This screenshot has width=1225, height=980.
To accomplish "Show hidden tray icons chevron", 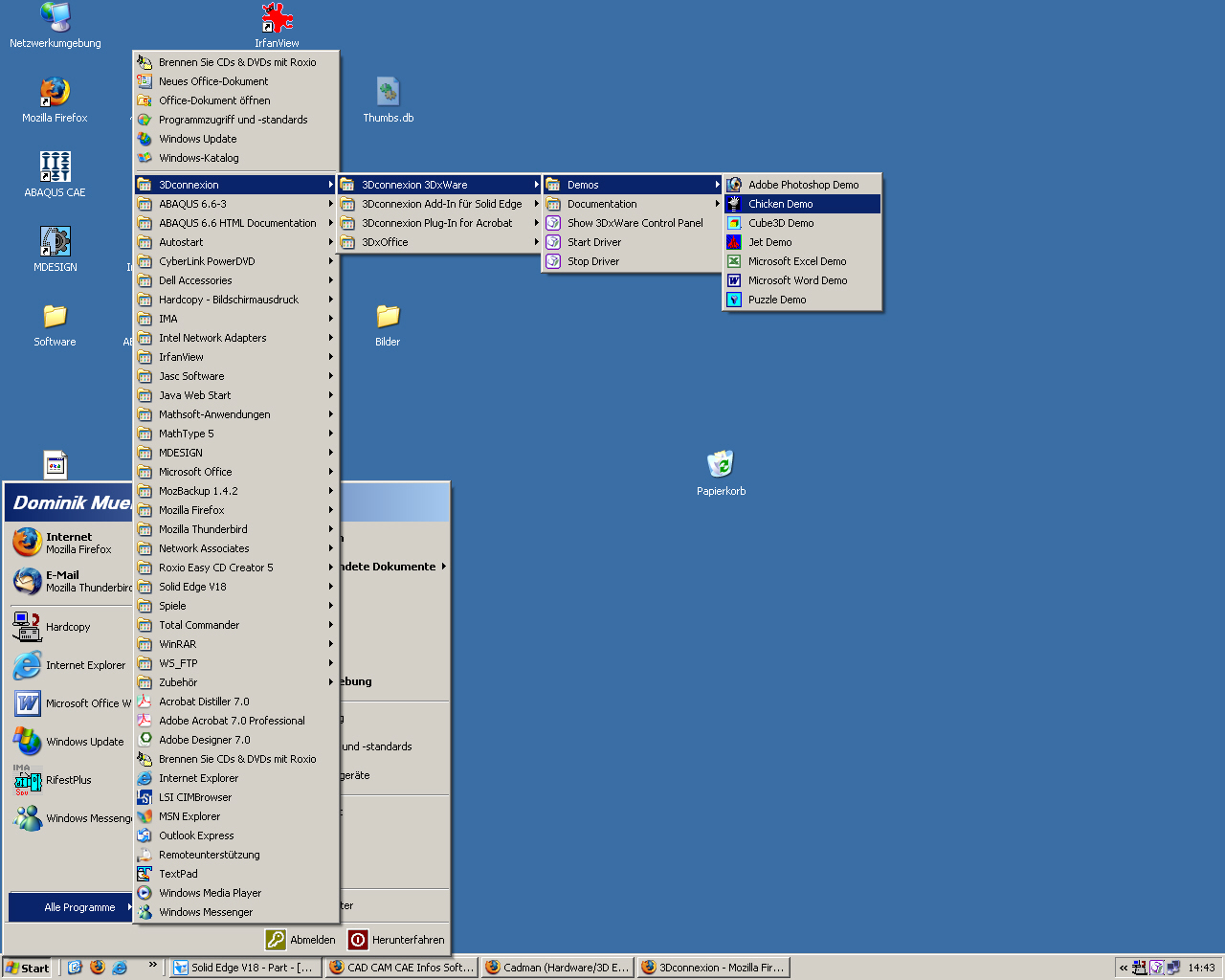I will (1124, 968).
